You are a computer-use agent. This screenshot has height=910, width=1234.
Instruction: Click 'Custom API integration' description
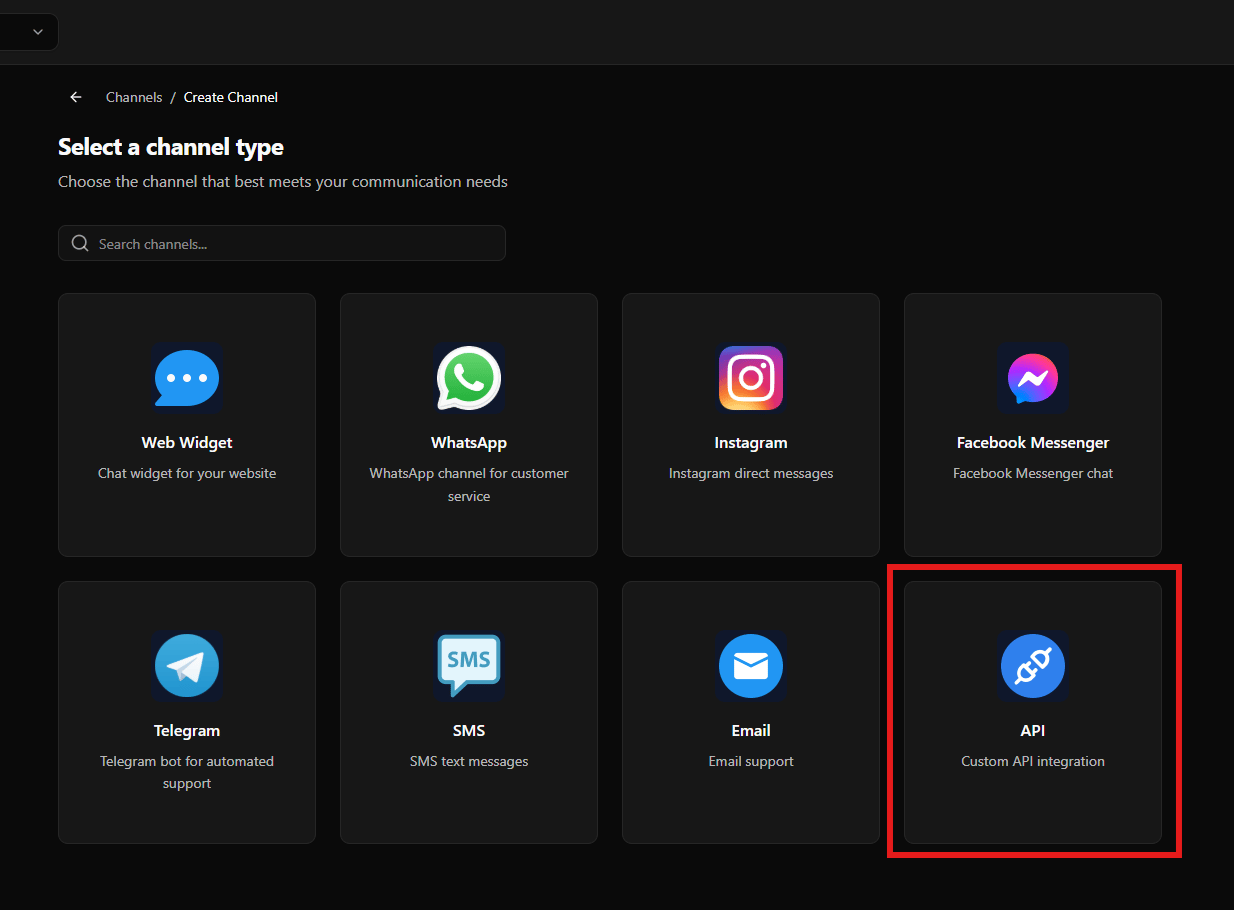[1033, 761]
